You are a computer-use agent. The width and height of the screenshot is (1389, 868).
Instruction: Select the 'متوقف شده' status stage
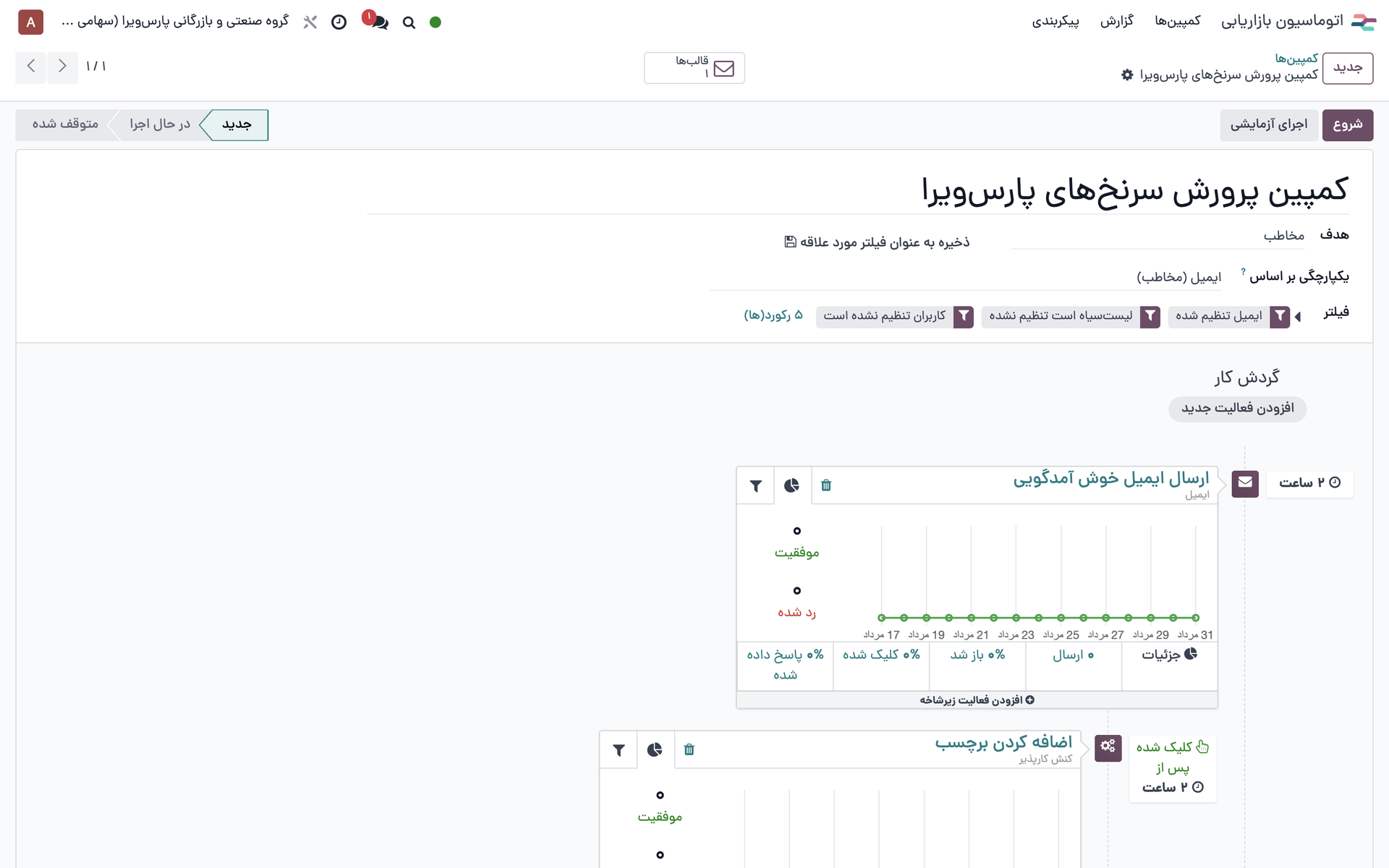click(65, 124)
